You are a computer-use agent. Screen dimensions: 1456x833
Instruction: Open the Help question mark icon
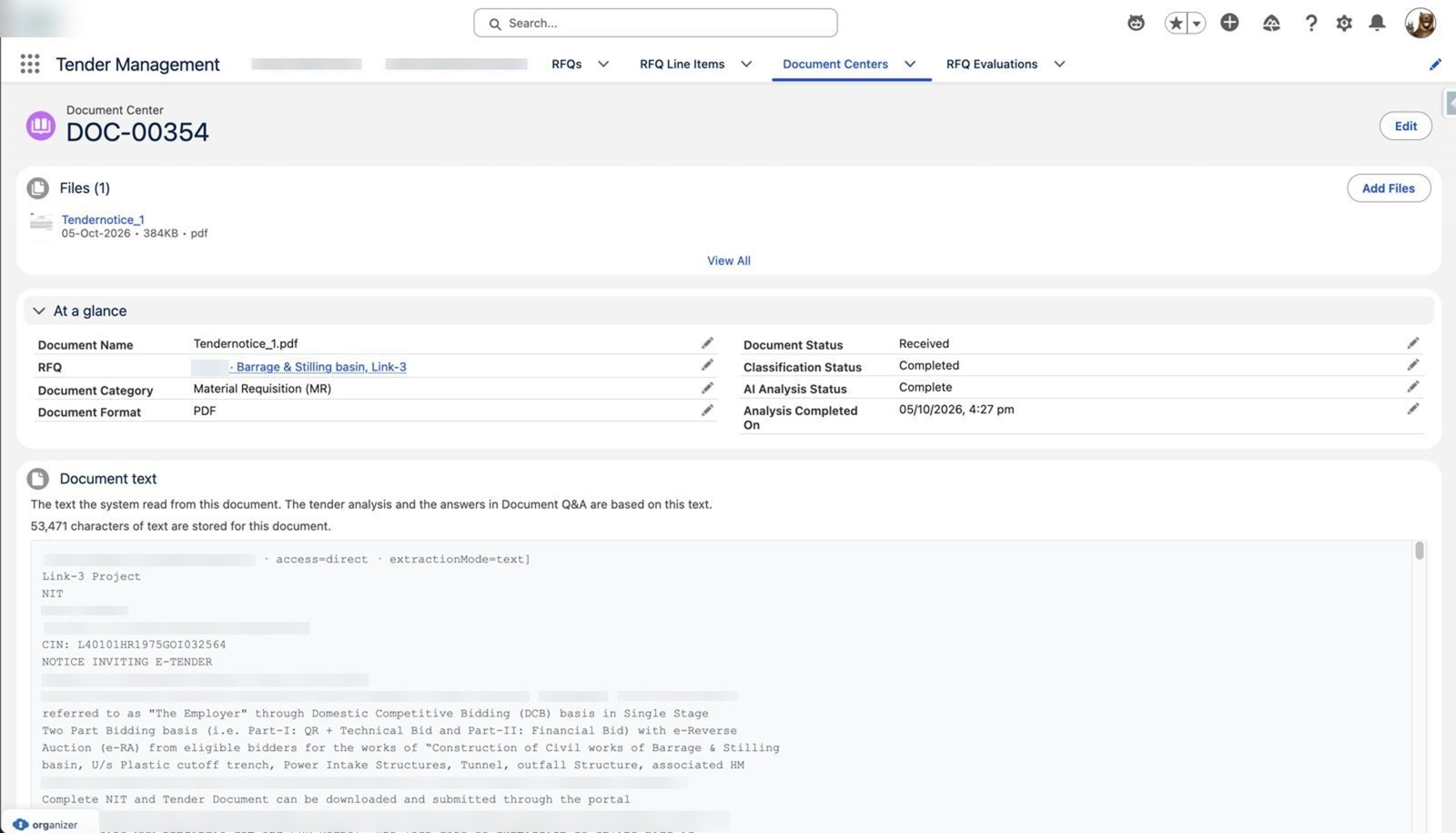1310,23
